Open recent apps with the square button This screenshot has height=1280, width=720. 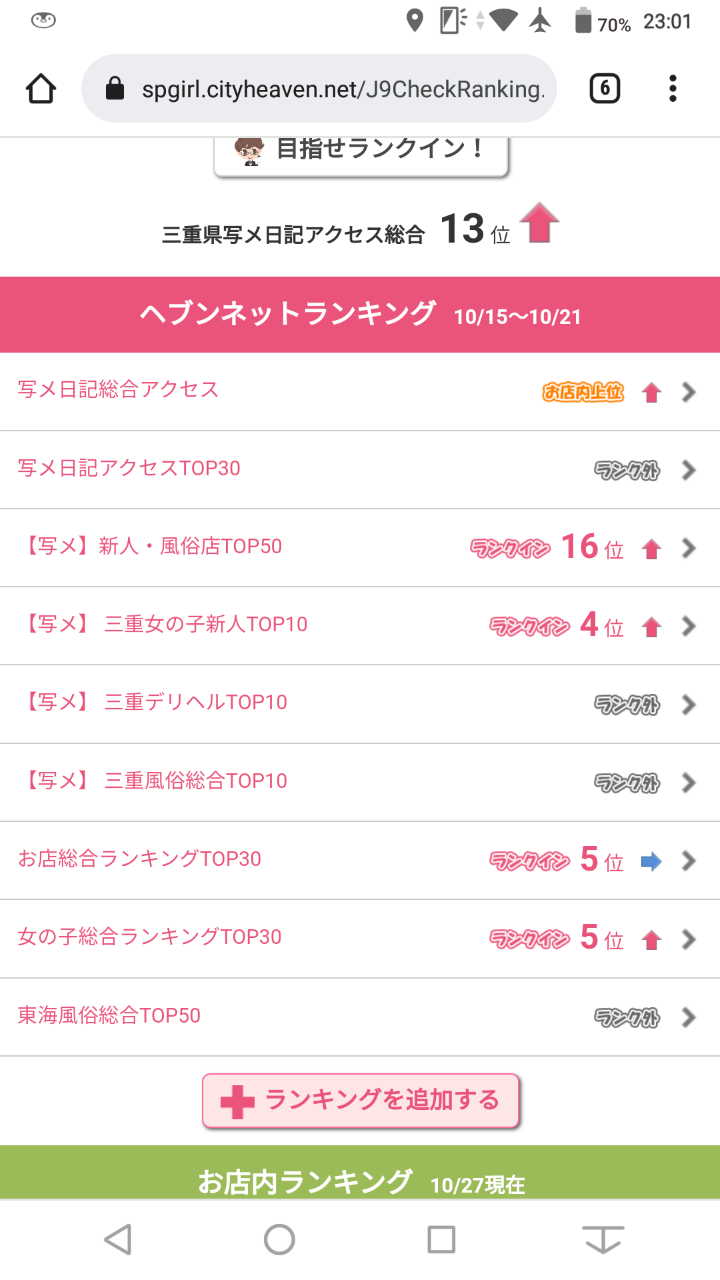pyautogui.click(x=441, y=1240)
